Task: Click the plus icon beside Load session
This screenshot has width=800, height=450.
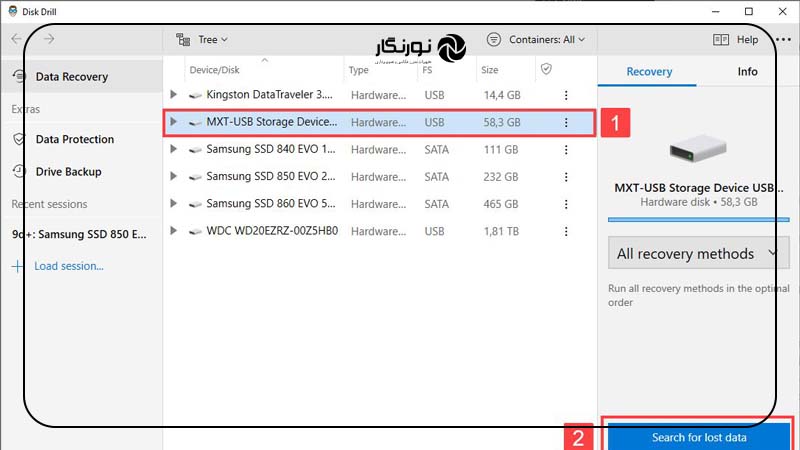Action: coord(17,266)
